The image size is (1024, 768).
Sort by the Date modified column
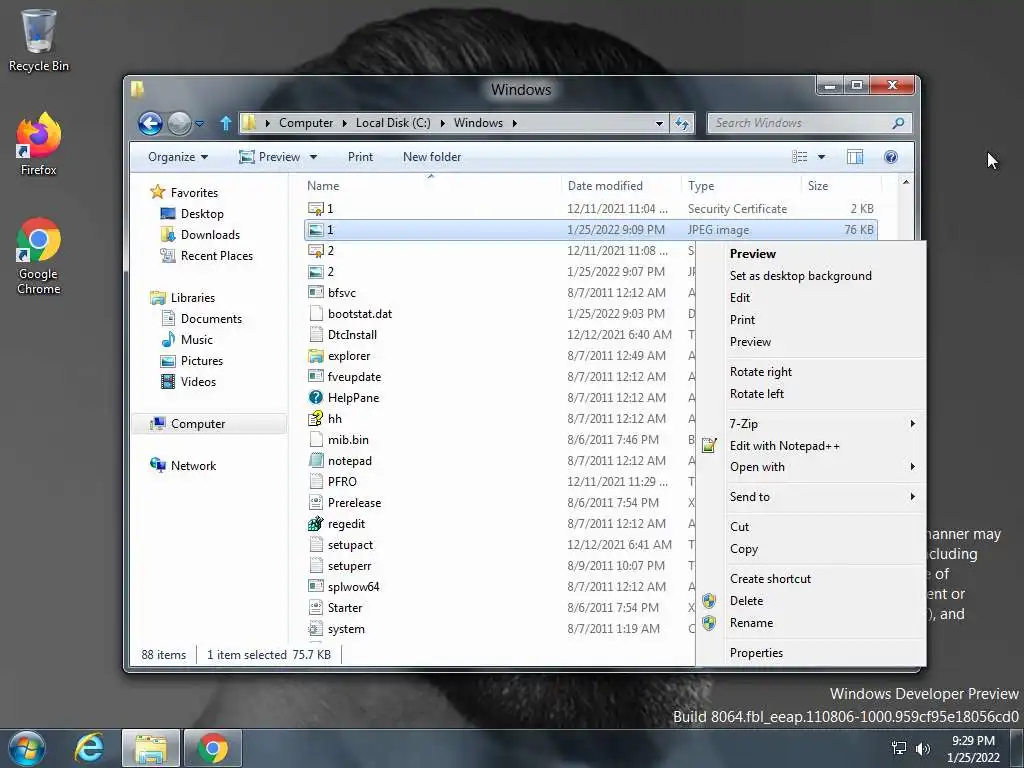tap(620, 186)
